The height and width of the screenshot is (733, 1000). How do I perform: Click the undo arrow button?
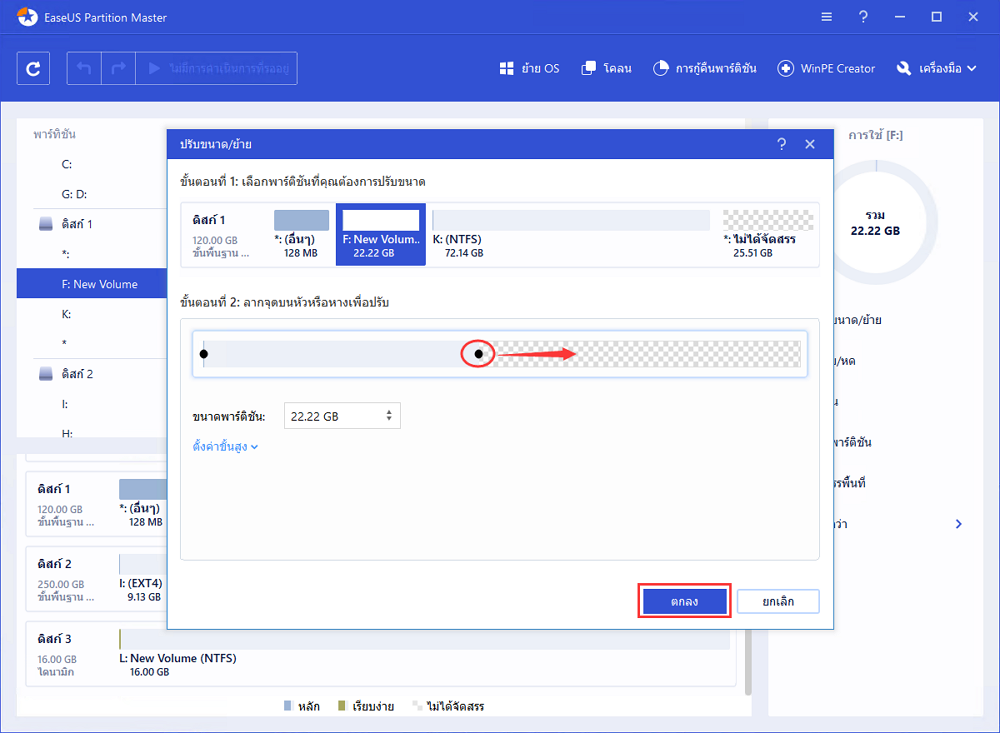point(84,68)
